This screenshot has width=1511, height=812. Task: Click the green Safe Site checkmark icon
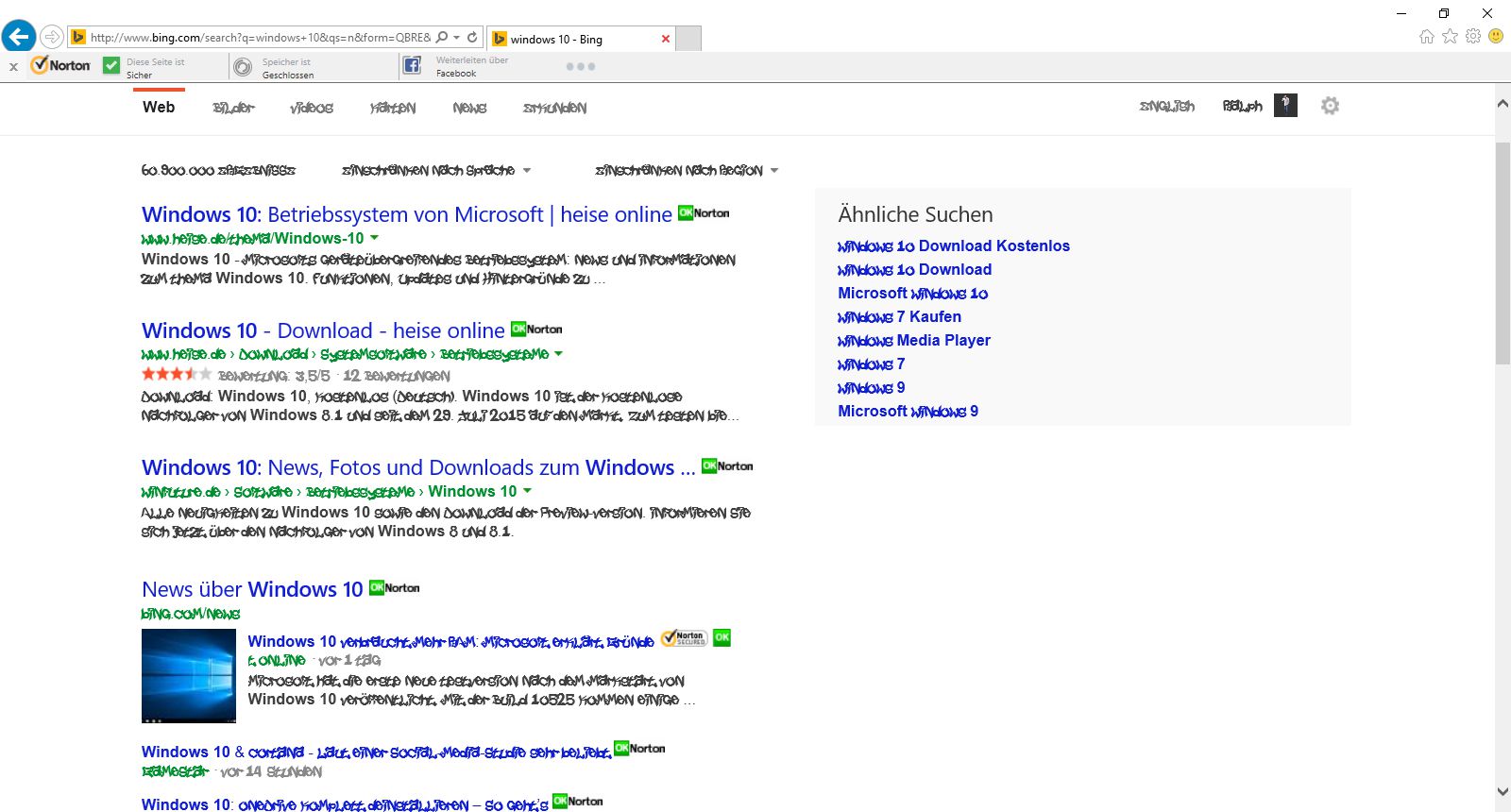pos(111,66)
